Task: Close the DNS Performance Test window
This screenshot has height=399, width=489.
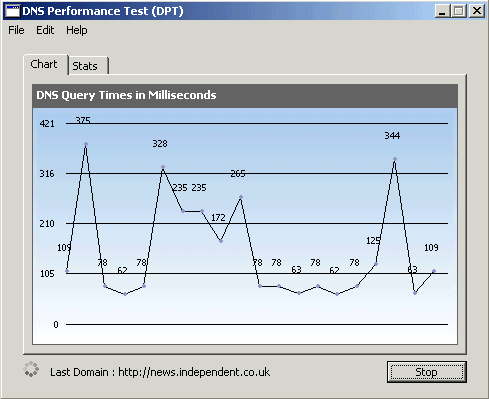Action: click(477, 11)
